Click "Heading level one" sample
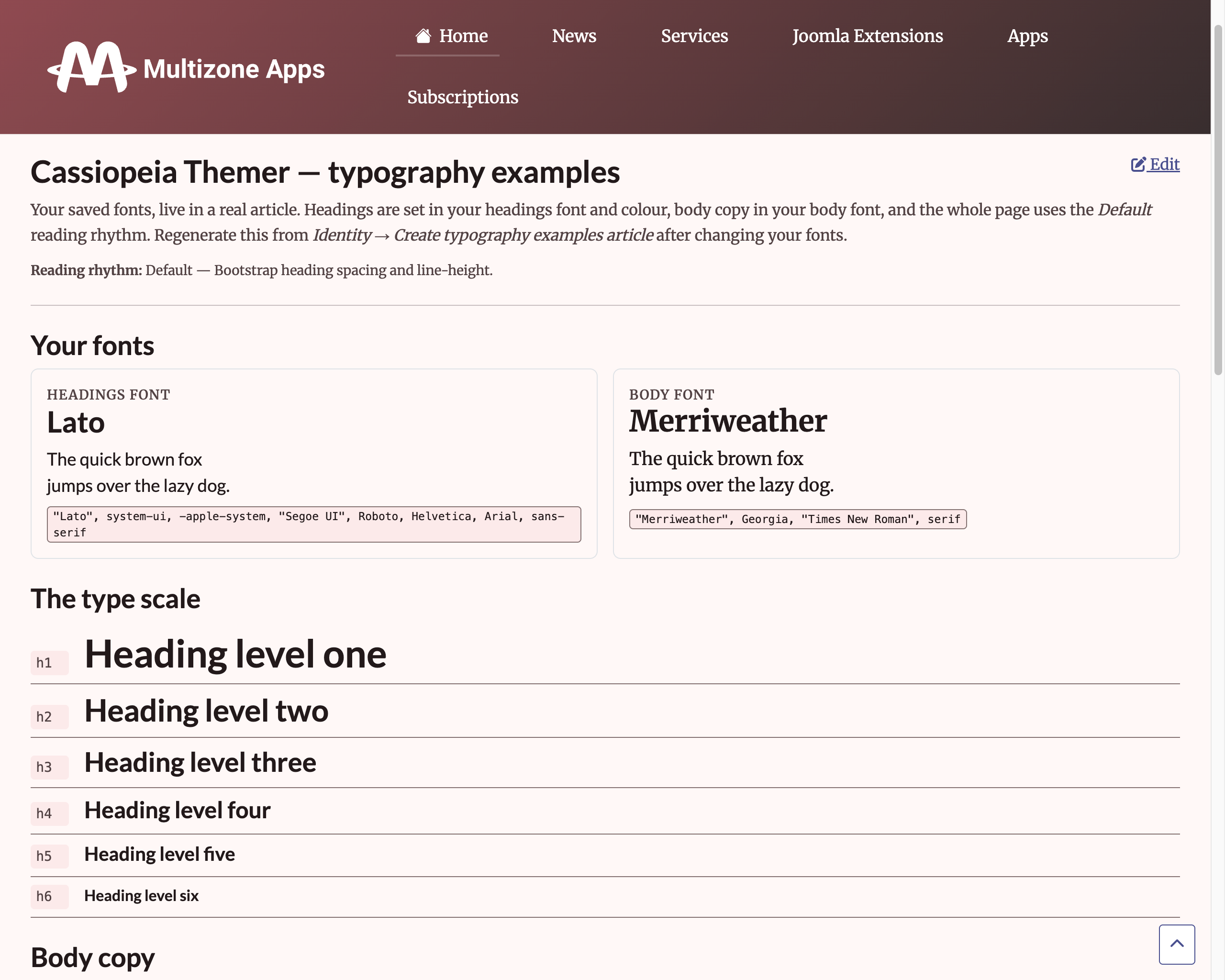 [x=235, y=655]
